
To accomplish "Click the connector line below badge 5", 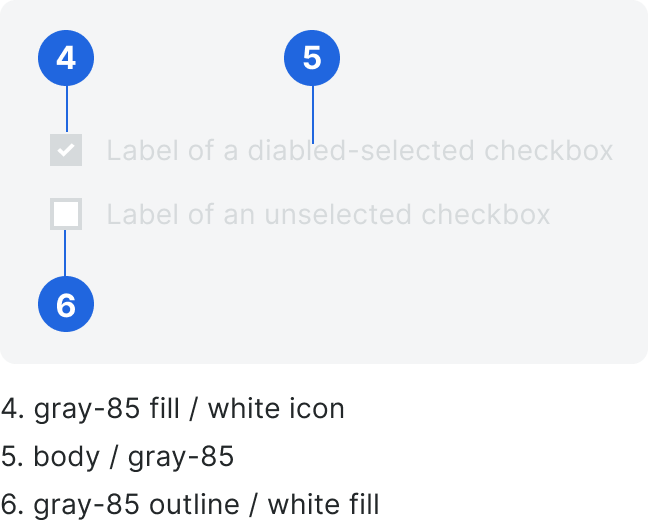I will 313,114.
